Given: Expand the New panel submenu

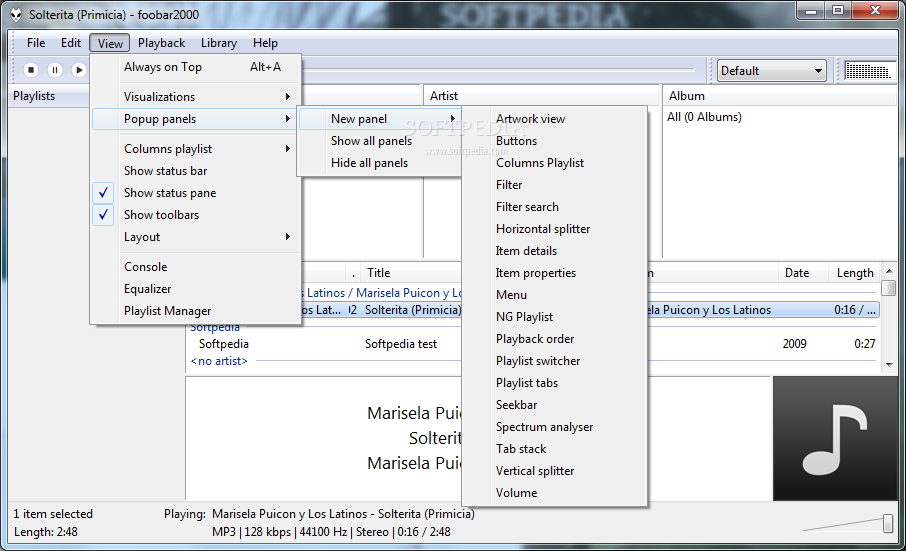Looking at the screenshot, I should (x=380, y=119).
